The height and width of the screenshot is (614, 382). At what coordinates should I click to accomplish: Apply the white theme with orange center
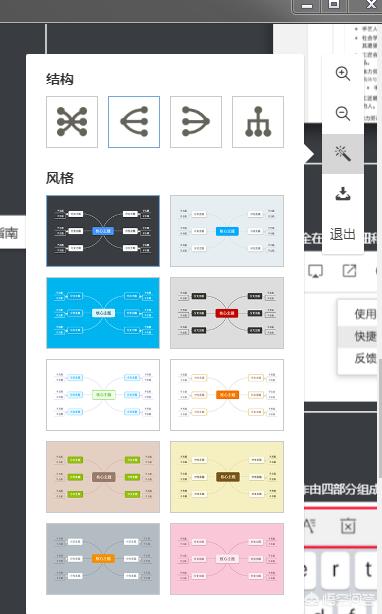[227, 395]
